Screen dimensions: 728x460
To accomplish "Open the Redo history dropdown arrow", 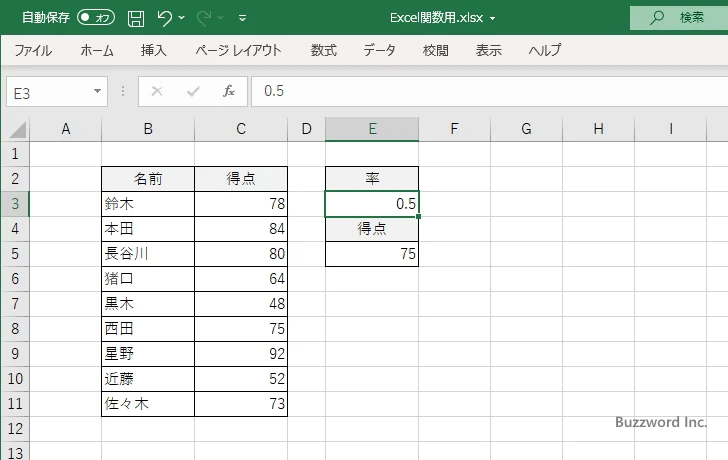I will [221, 18].
